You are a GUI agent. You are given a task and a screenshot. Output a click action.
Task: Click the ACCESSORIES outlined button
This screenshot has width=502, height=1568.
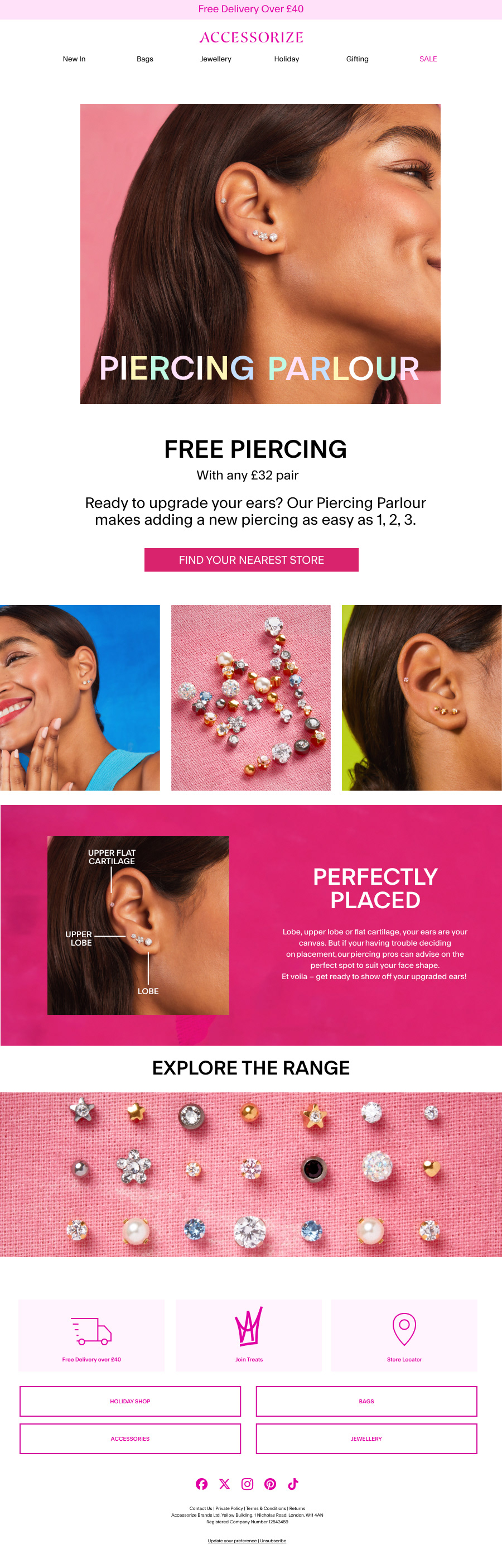(x=130, y=1438)
